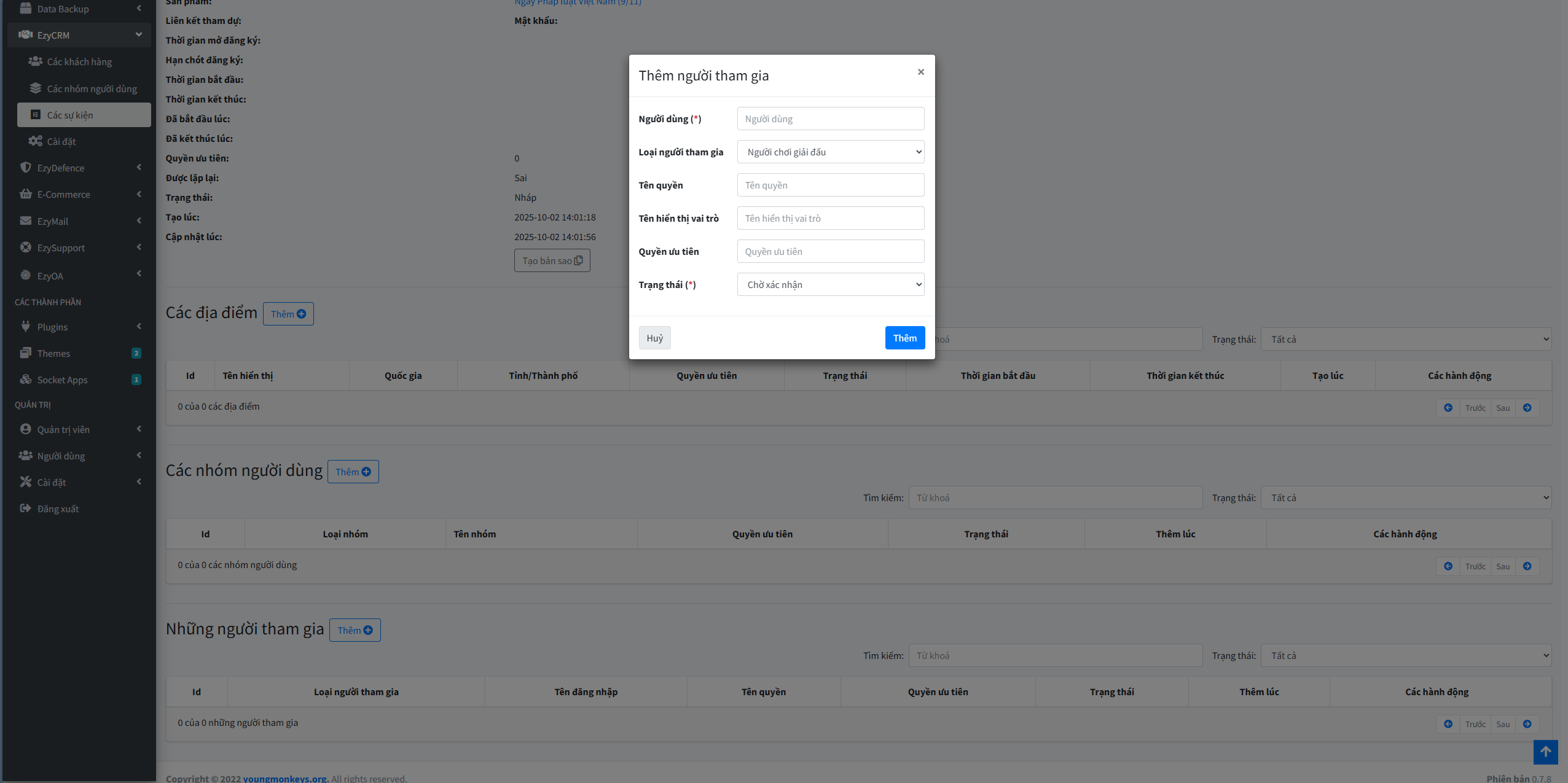Open Các nhóm người dùng menu item
The image size is (1568, 783).
pyautogui.click(x=92, y=89)
